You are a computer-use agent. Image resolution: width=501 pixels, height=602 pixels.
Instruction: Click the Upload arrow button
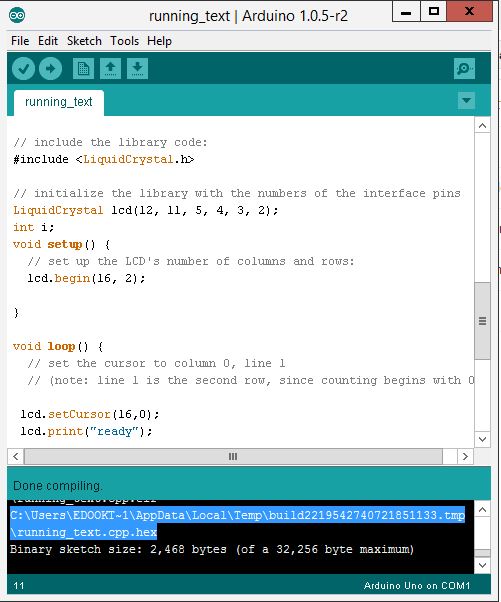pos(50,69)
